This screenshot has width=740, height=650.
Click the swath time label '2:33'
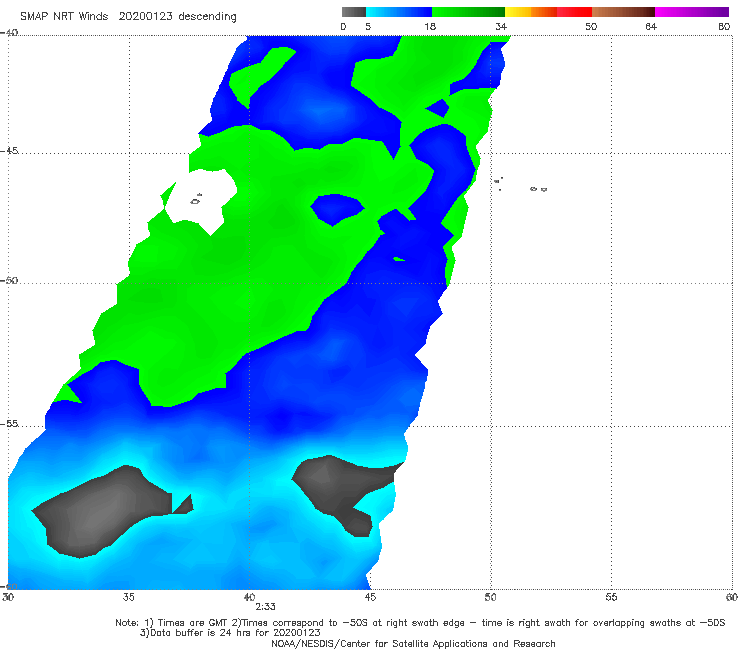pyautogui.click(x=265, y=607)
